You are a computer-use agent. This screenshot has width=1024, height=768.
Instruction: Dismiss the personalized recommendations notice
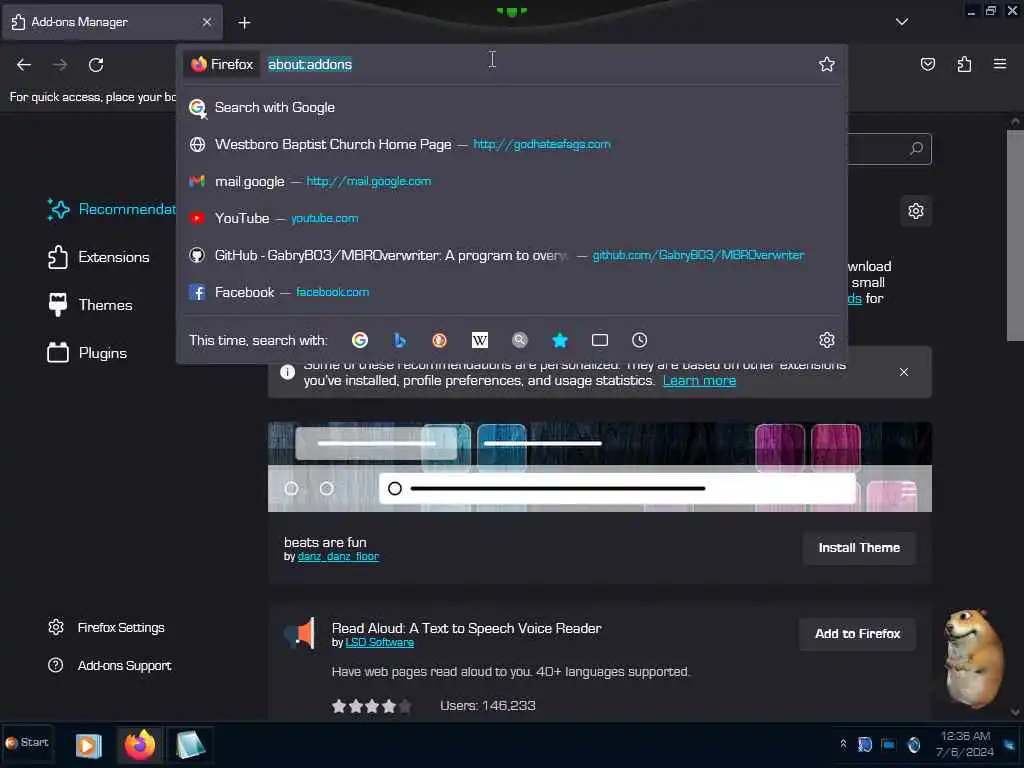tap(904, 372)
